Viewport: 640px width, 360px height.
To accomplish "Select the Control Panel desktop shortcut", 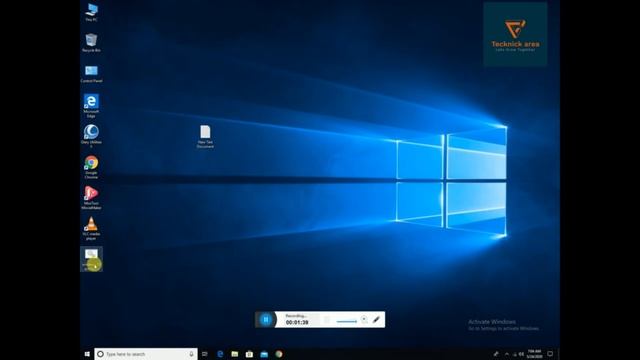I will point(91,74).
